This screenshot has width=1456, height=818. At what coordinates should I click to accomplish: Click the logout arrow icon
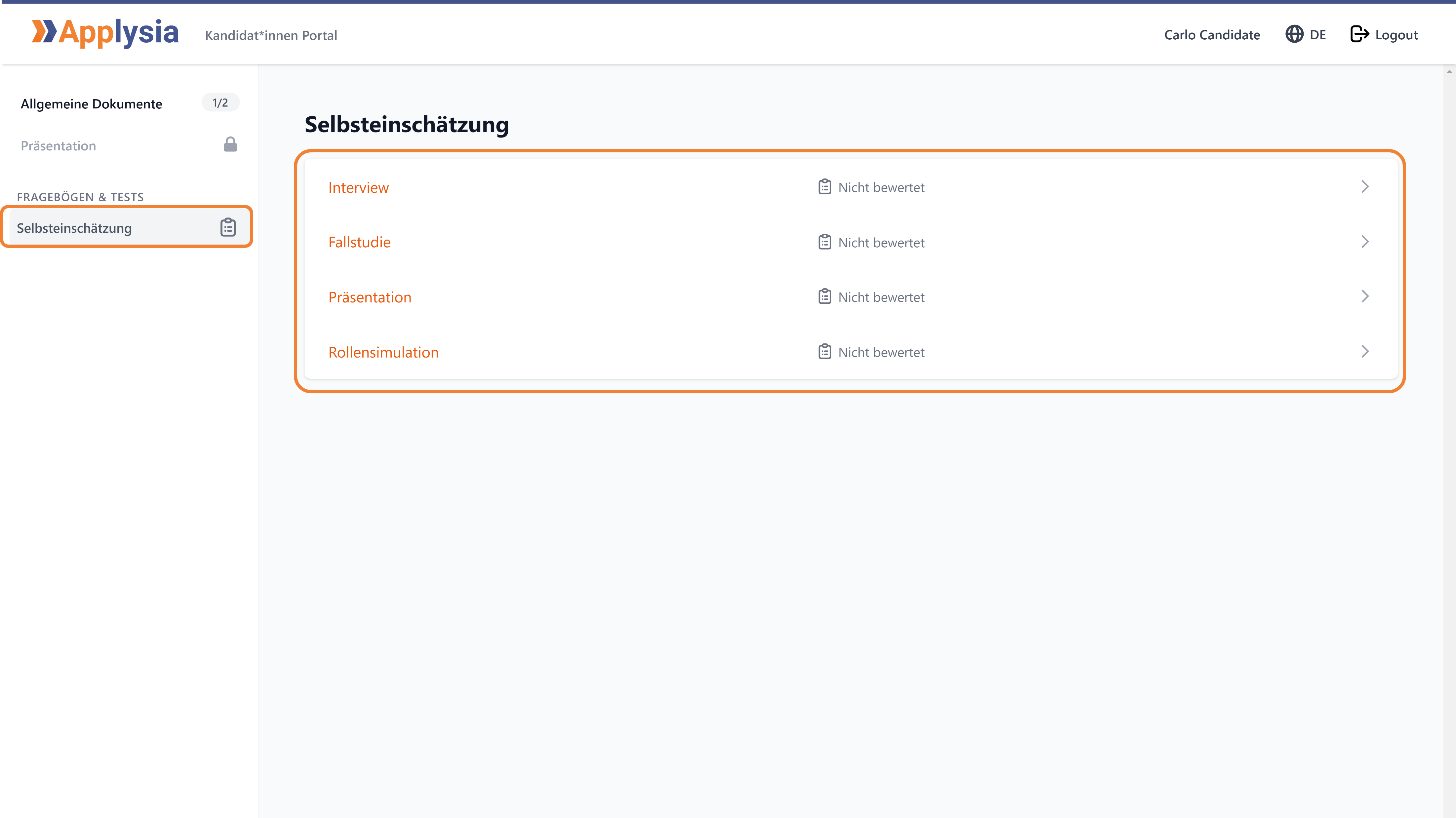pyautogui.click(x=1359, y=34)
